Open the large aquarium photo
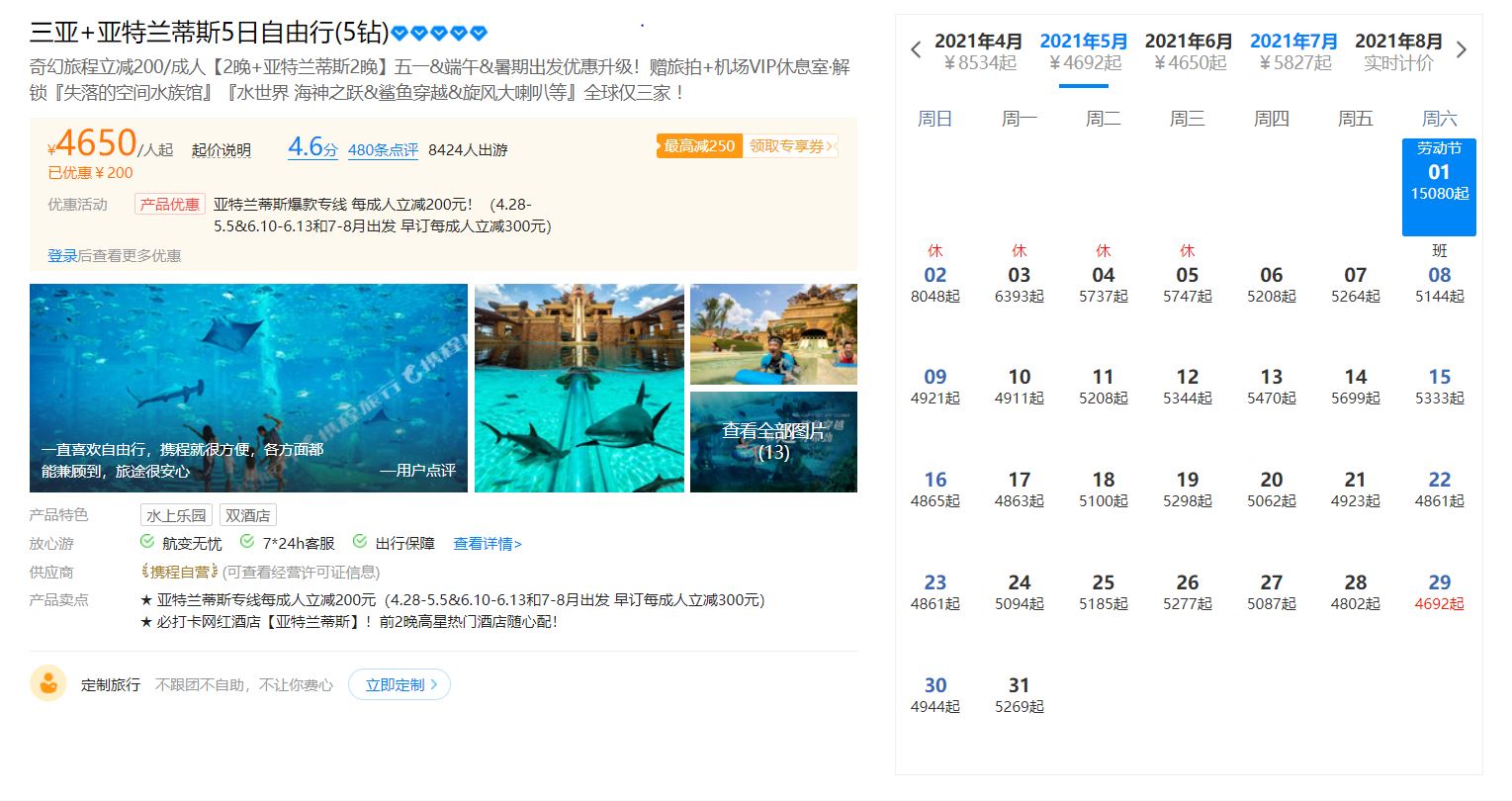 248,388
